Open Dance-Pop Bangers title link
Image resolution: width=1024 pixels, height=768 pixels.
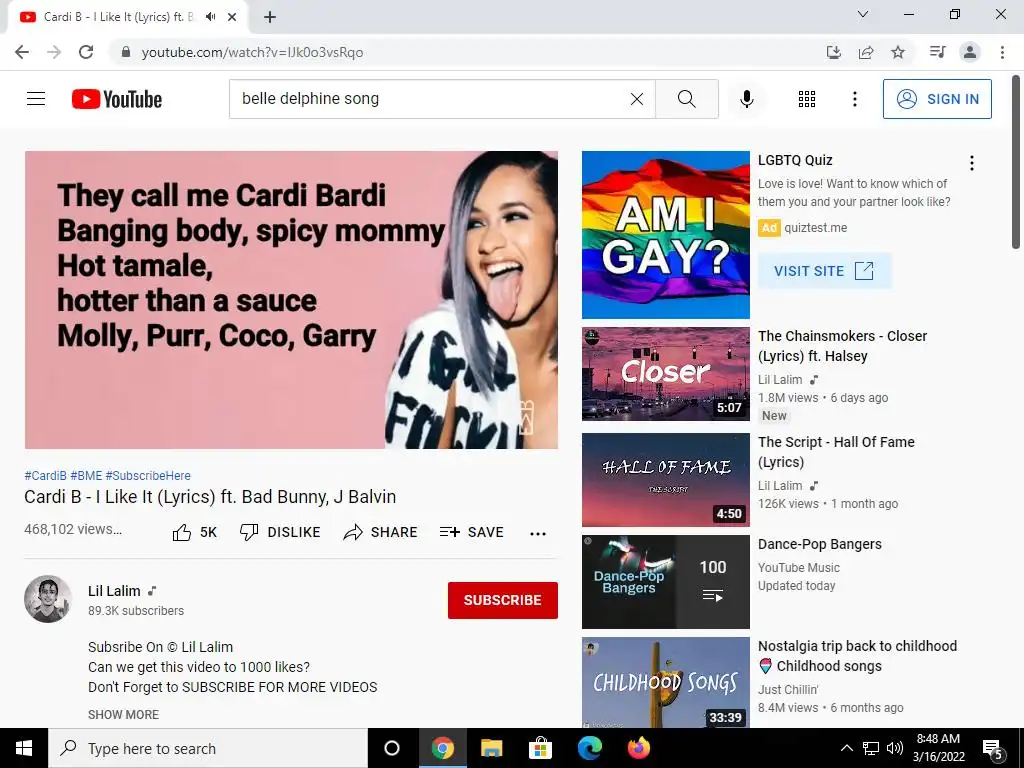(x=820, y=544)
